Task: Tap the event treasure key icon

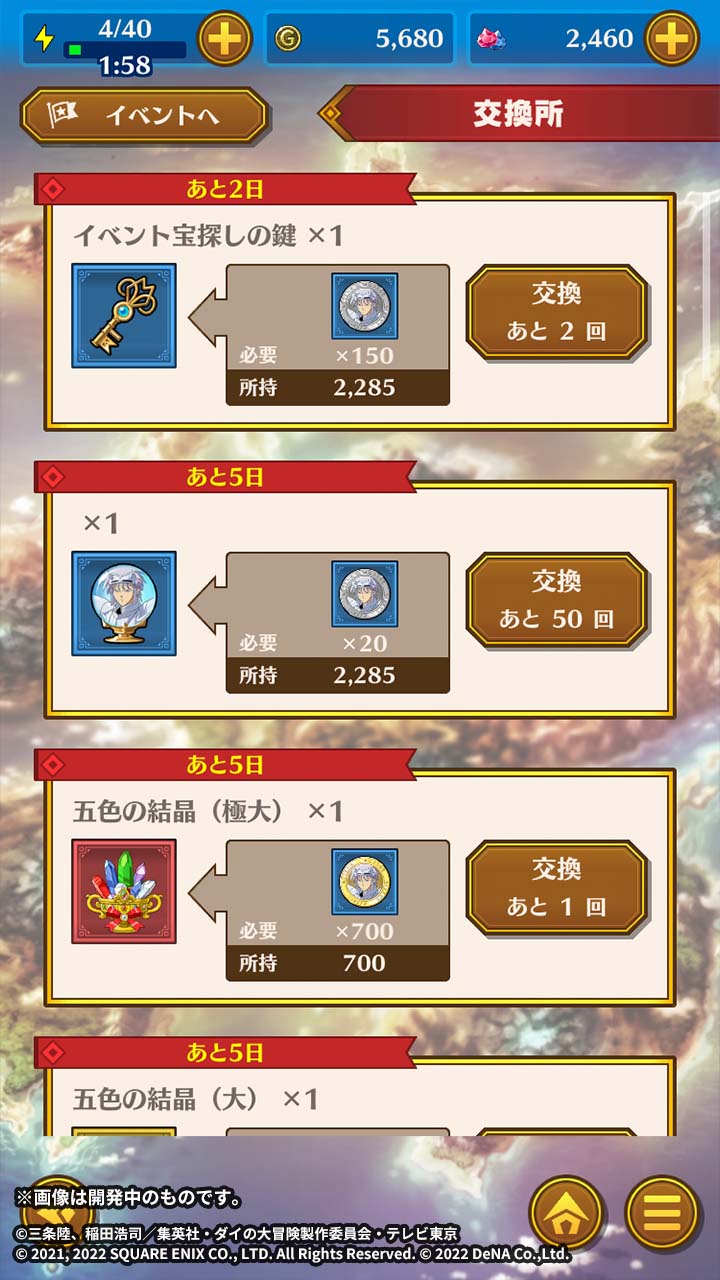Action: pyautogui.click(x=124, y=316)
